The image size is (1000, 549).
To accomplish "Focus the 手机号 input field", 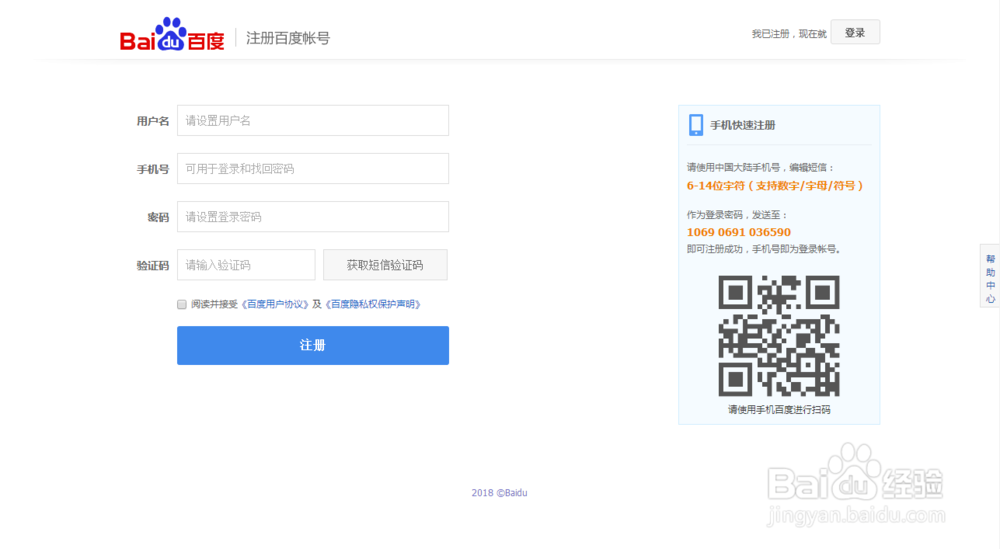I will 313,169.
